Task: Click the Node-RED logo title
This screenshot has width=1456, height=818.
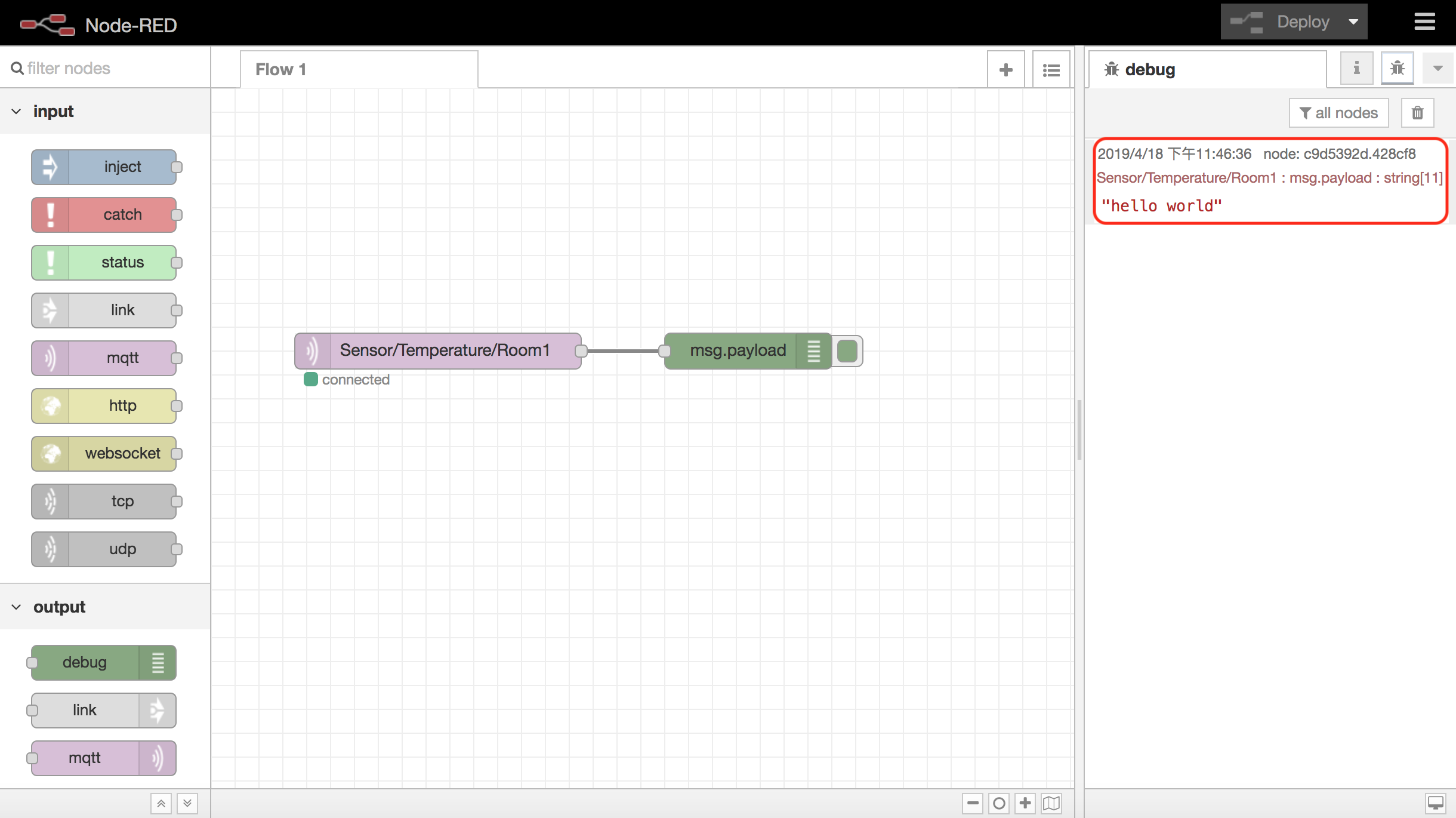Action: click(x=98, y=25)
